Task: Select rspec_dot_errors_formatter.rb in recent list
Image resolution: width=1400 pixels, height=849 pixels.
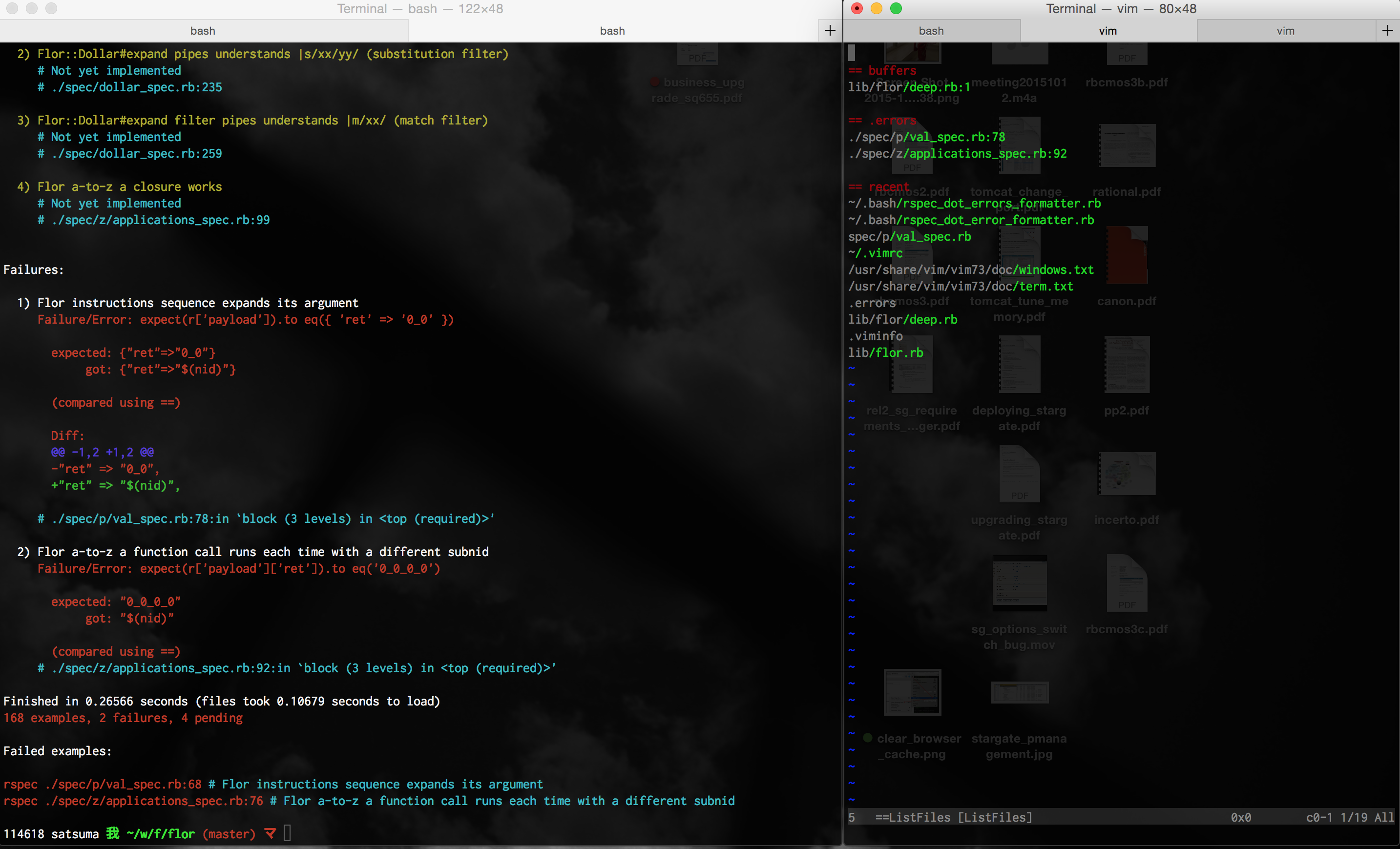Action: [x=974, y=203]
